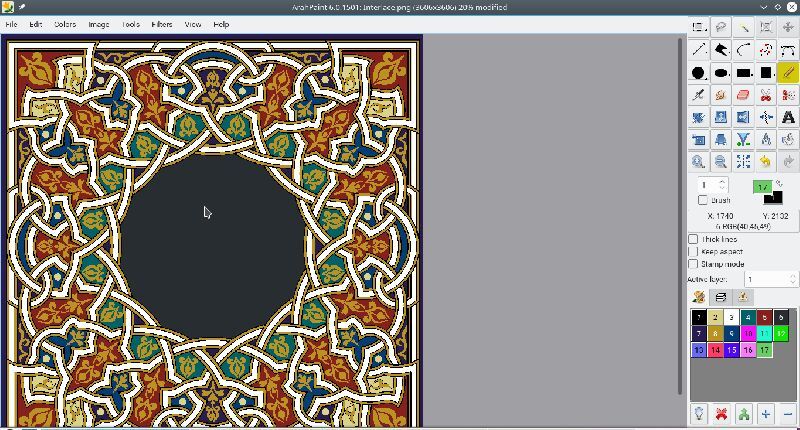The image size is (800, 430).
Task: Click the red X delete color button
Action: (x=721, y=414)
